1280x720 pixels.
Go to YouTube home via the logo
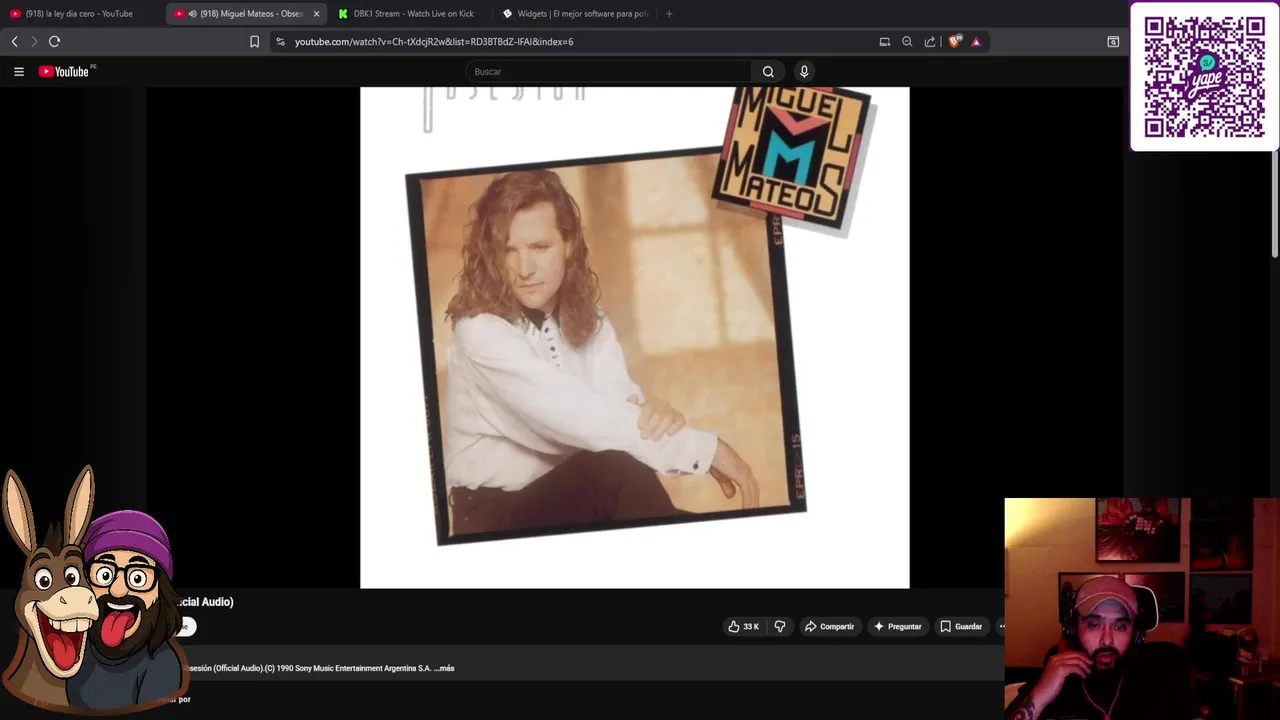[66, 71]
